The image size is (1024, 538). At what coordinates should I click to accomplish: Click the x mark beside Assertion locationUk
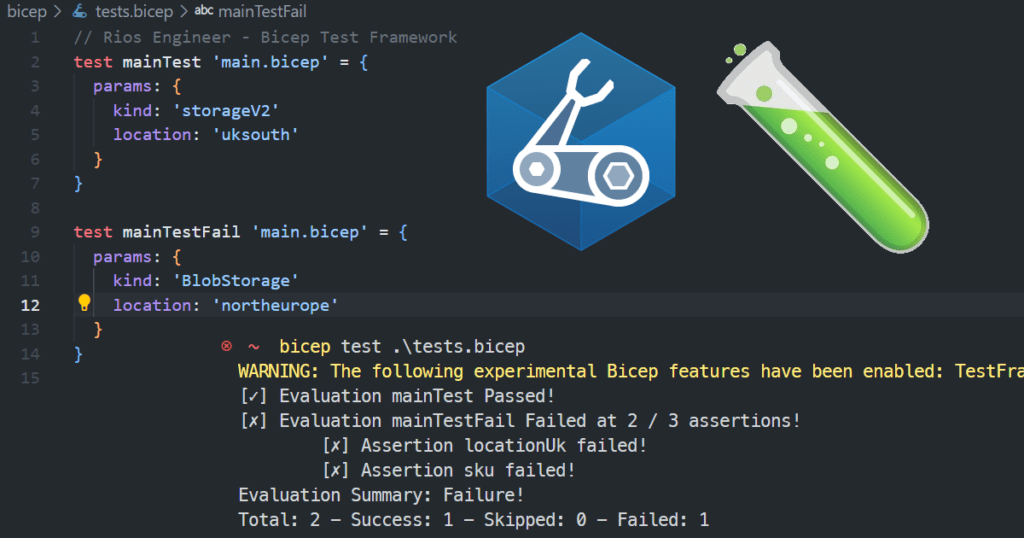tap(336, 445)
